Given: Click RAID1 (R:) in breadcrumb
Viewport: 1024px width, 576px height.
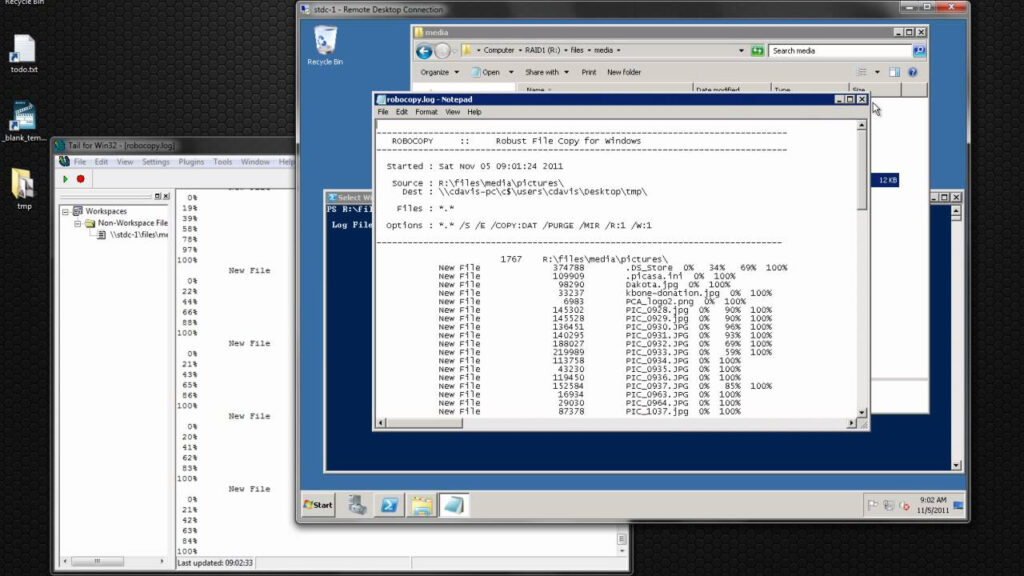Looking at the screenshot, I should click(x=542, y=50).
